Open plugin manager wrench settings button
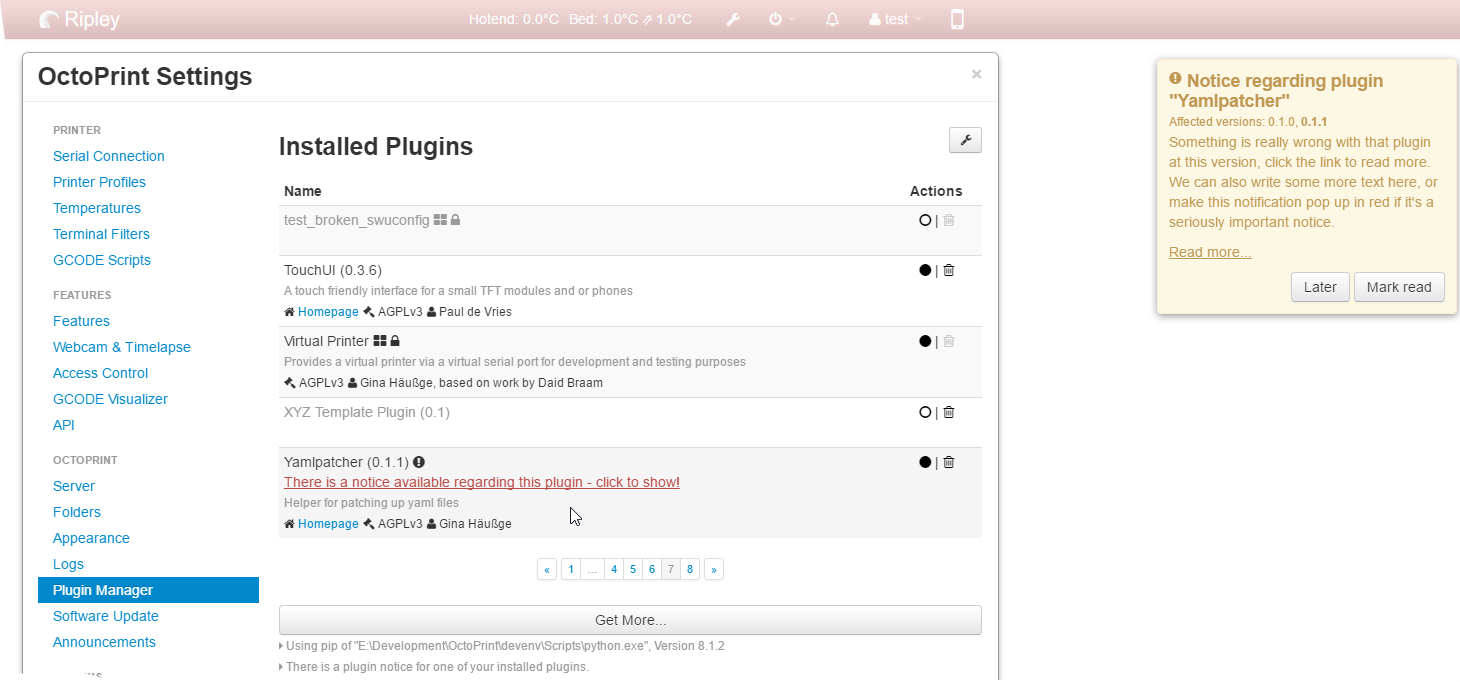The height and width of the screenshot is (682, 1460). coord(965,140)
